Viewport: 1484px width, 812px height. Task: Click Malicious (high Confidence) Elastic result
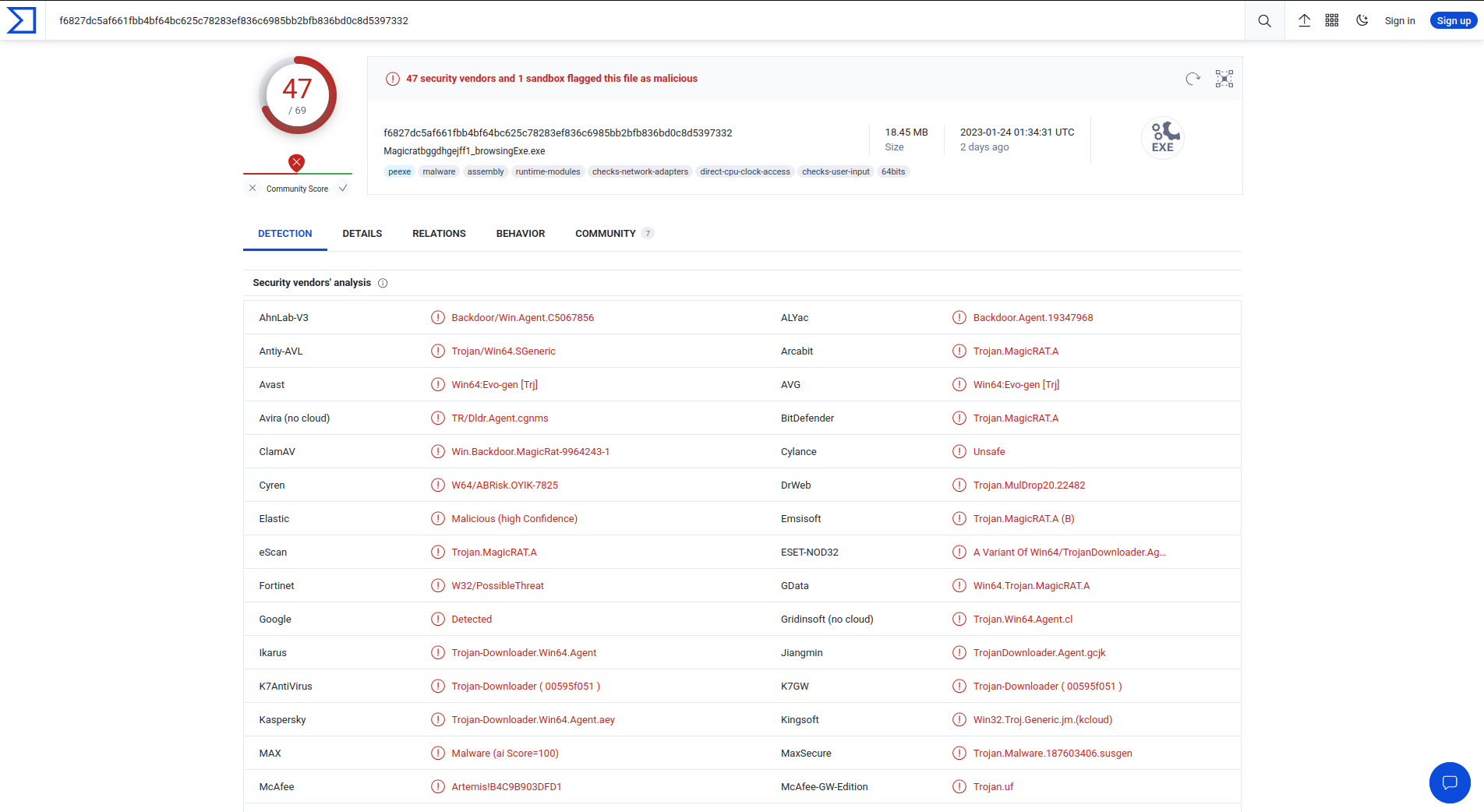[x=514, y=518]
